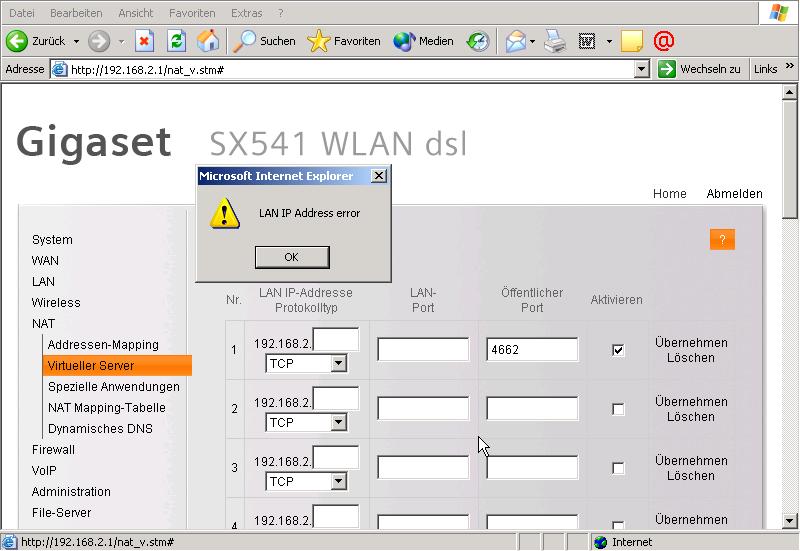Open the Medien globe button
The height and width of the screenshot is (551, 800).
(423, 41)
